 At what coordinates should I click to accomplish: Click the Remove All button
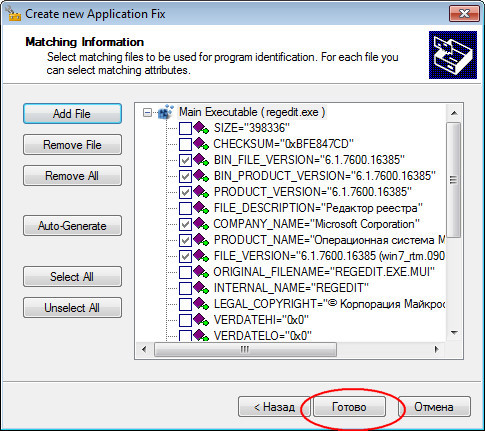tap(72, 176)
